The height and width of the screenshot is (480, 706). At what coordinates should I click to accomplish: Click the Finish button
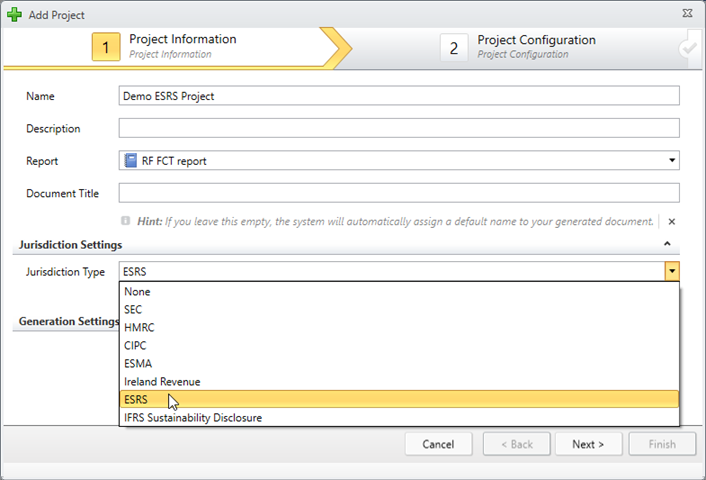[662, 444]
